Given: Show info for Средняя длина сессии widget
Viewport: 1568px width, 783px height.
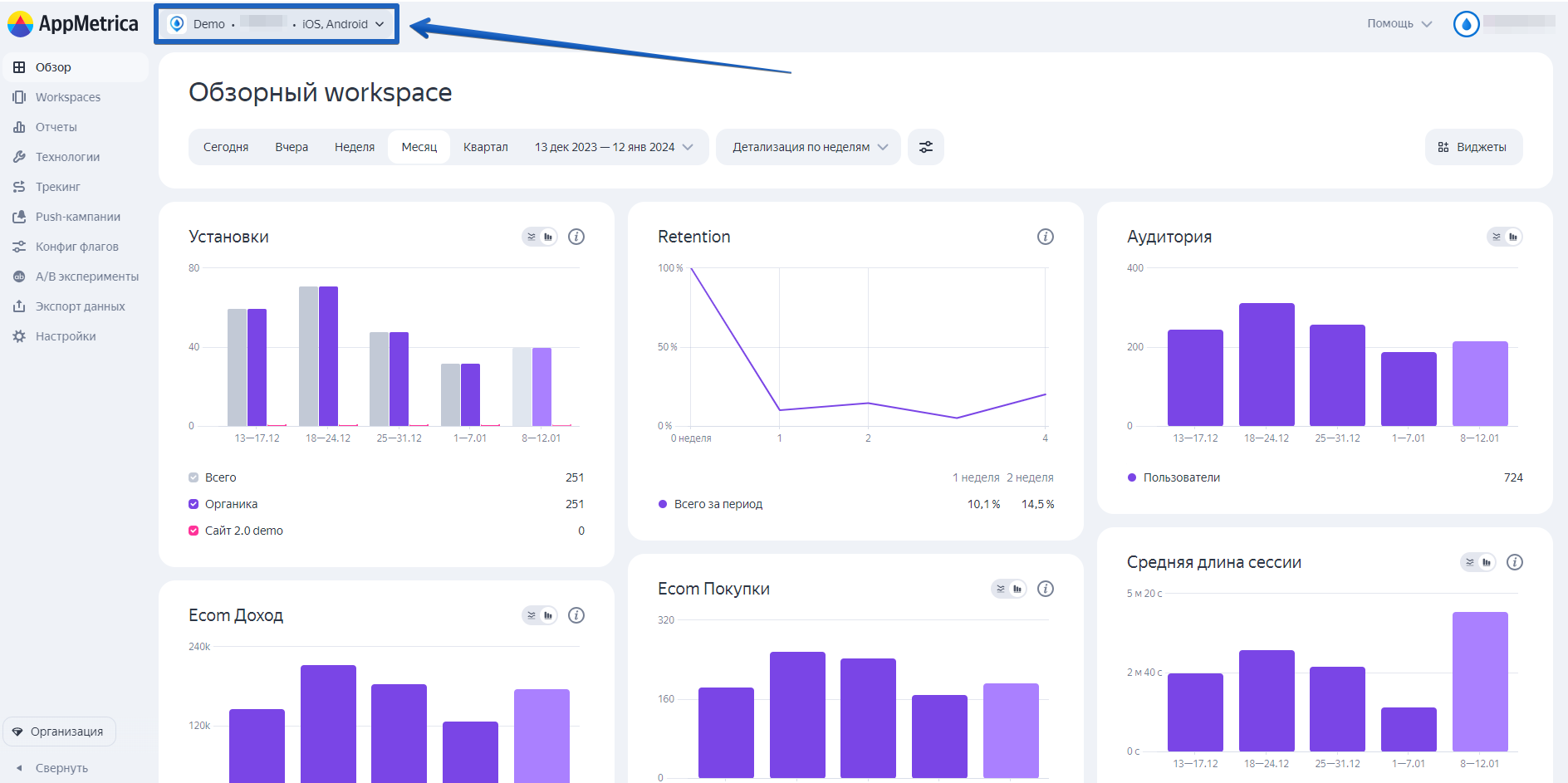Looking at the screenshot, I should click(x=1515, y=562).
